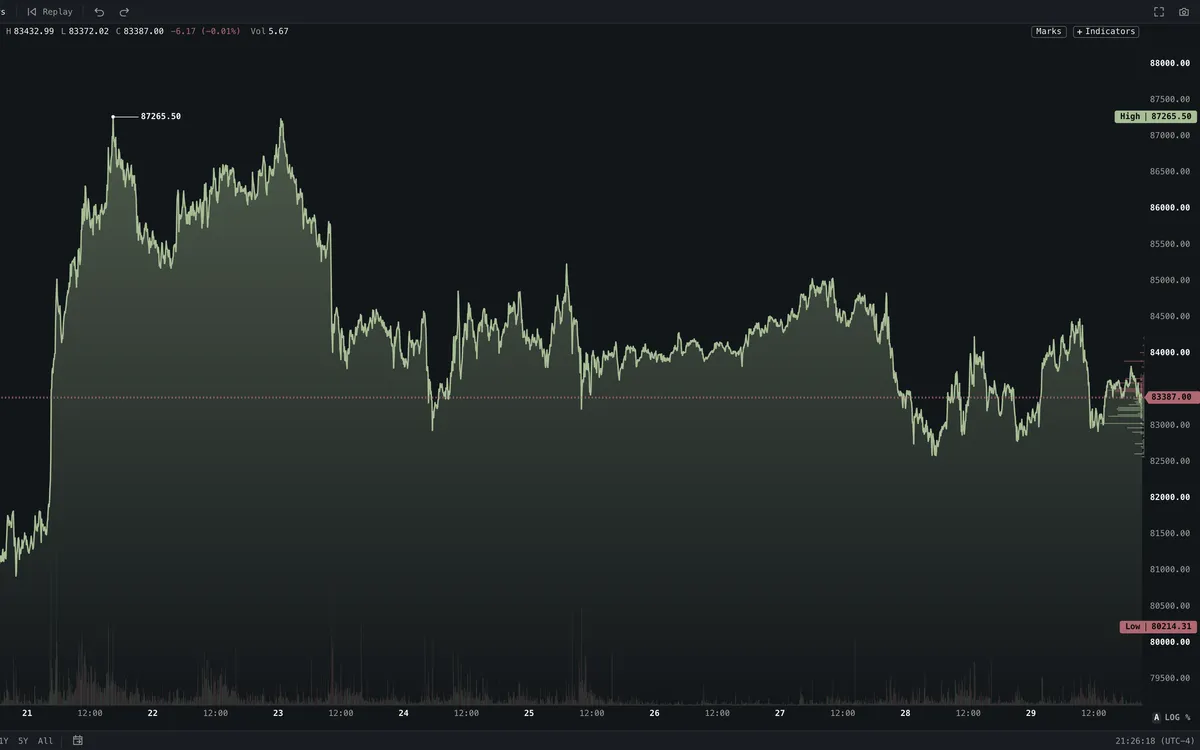The image size is (1200, 750).
Task: Redo the last chart action
Action: [x=124, y=12]
